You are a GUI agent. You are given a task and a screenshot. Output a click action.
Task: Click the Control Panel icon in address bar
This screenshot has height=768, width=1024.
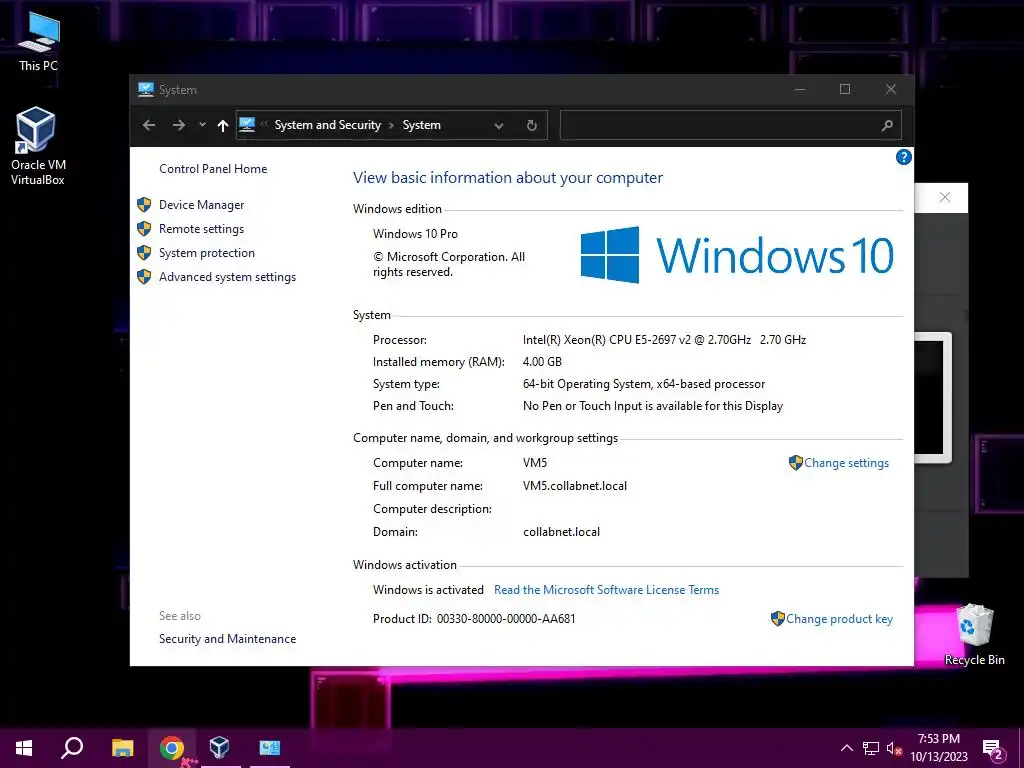coord(247,125)
